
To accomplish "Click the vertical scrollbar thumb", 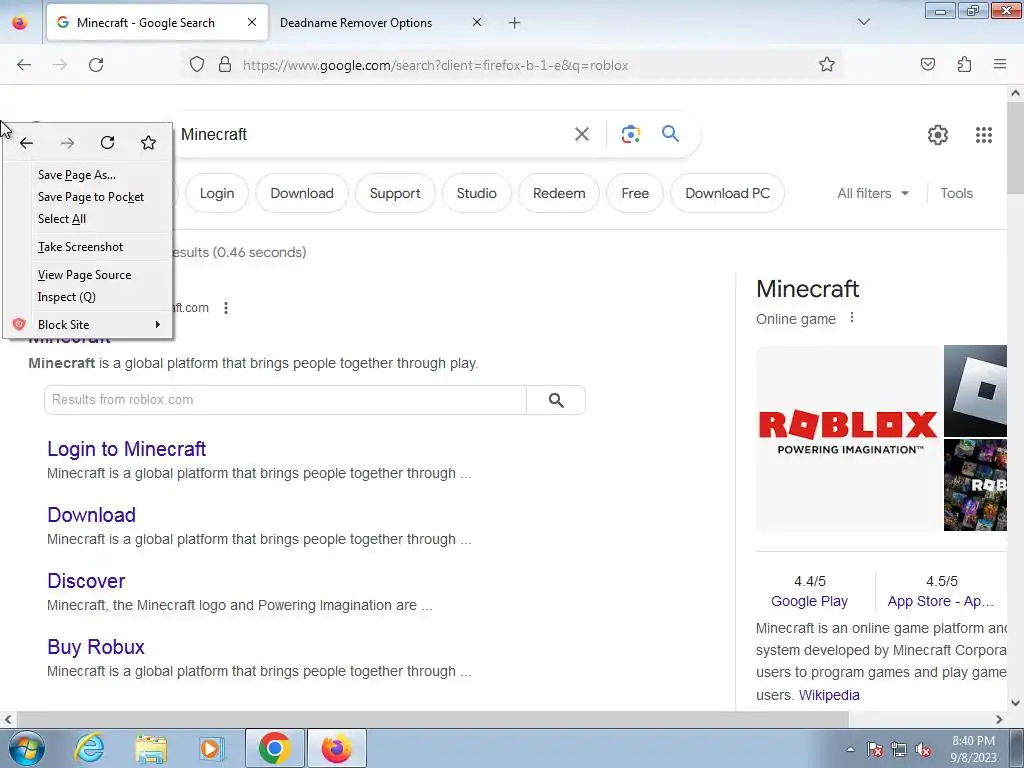I will [1016, 149].
